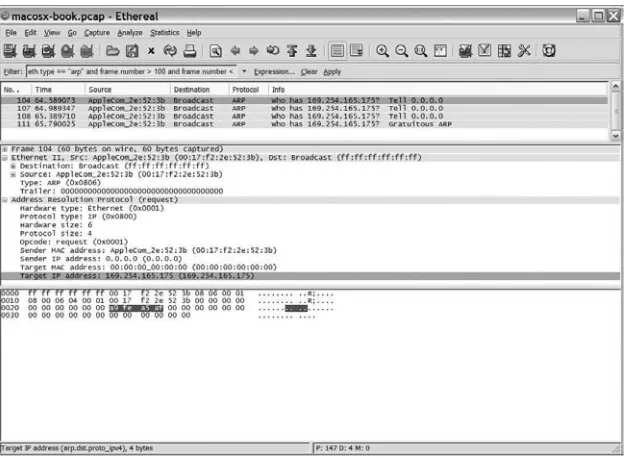Sort packets by No. column header

(16, 90)
